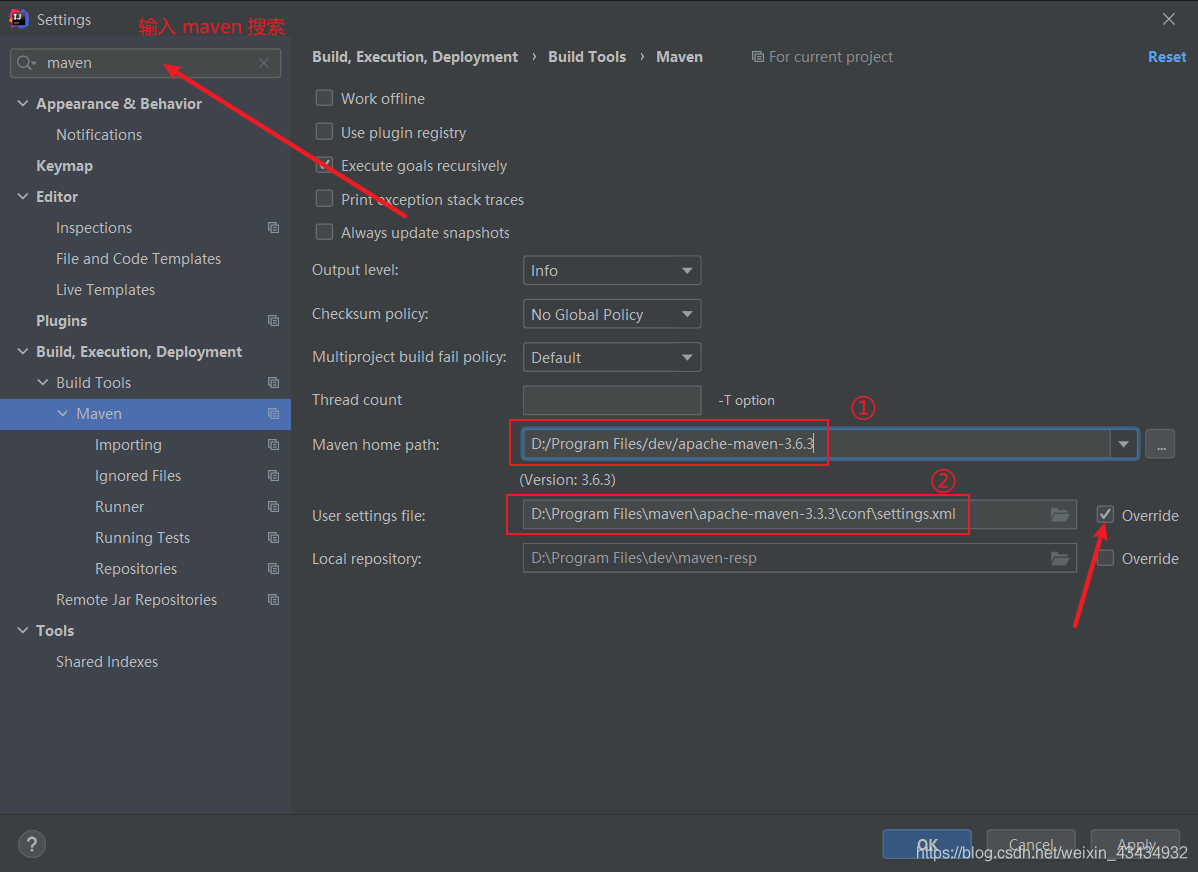Click the Cancel button
This screenshot has width=1198, height=872.
click(1031, 844)
